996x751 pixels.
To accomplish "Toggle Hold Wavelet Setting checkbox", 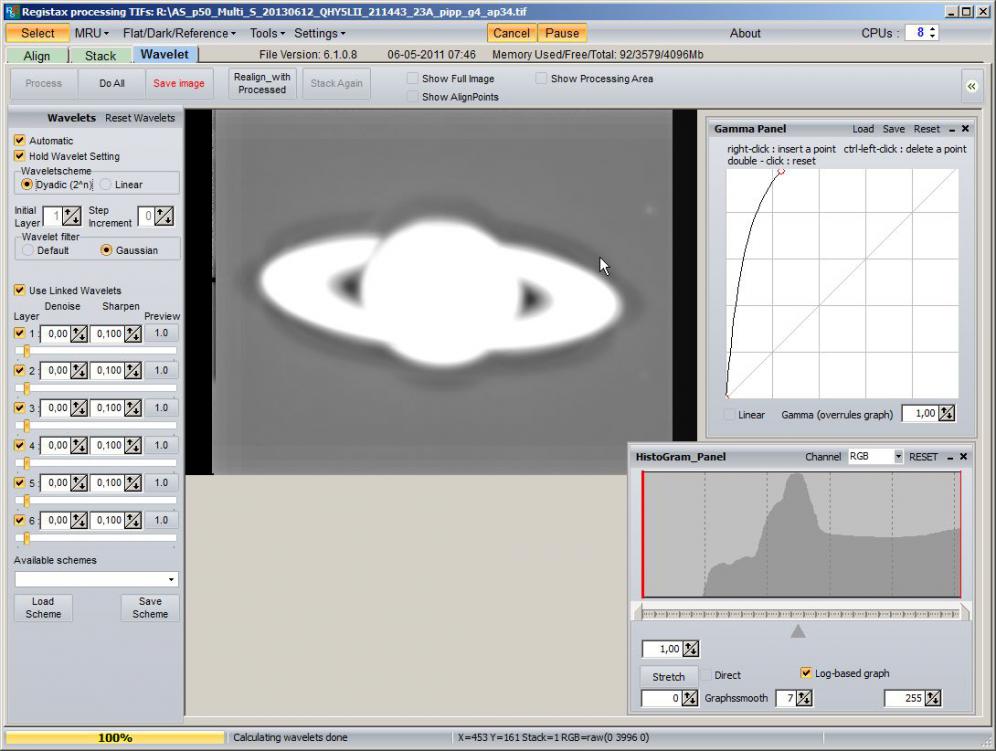I will coord(20,156).
